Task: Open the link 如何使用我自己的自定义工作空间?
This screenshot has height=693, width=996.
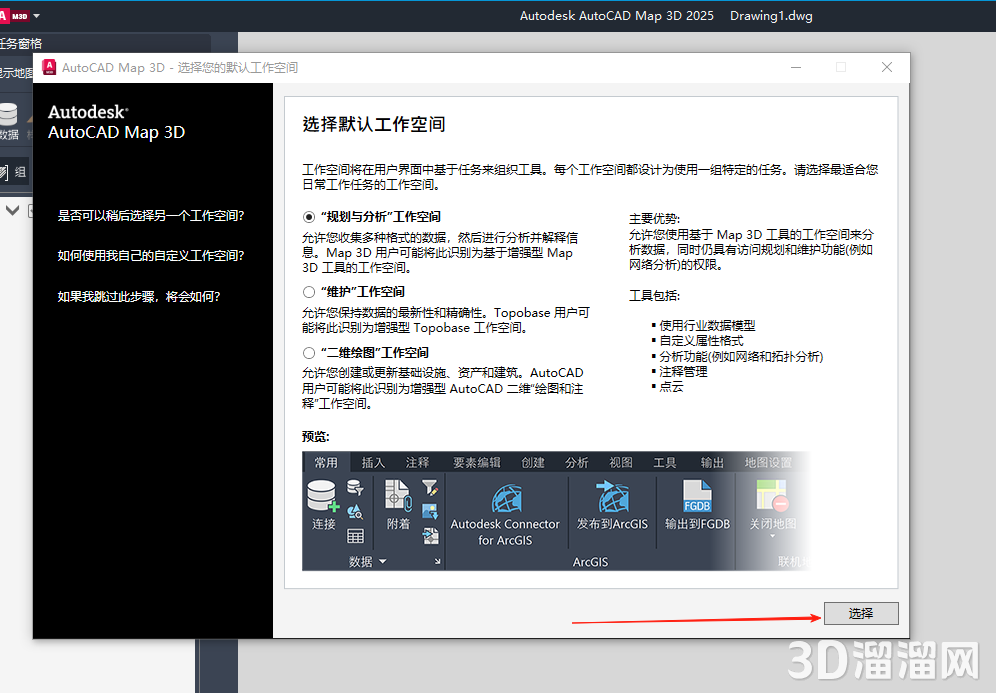Action: click(151, 255)
